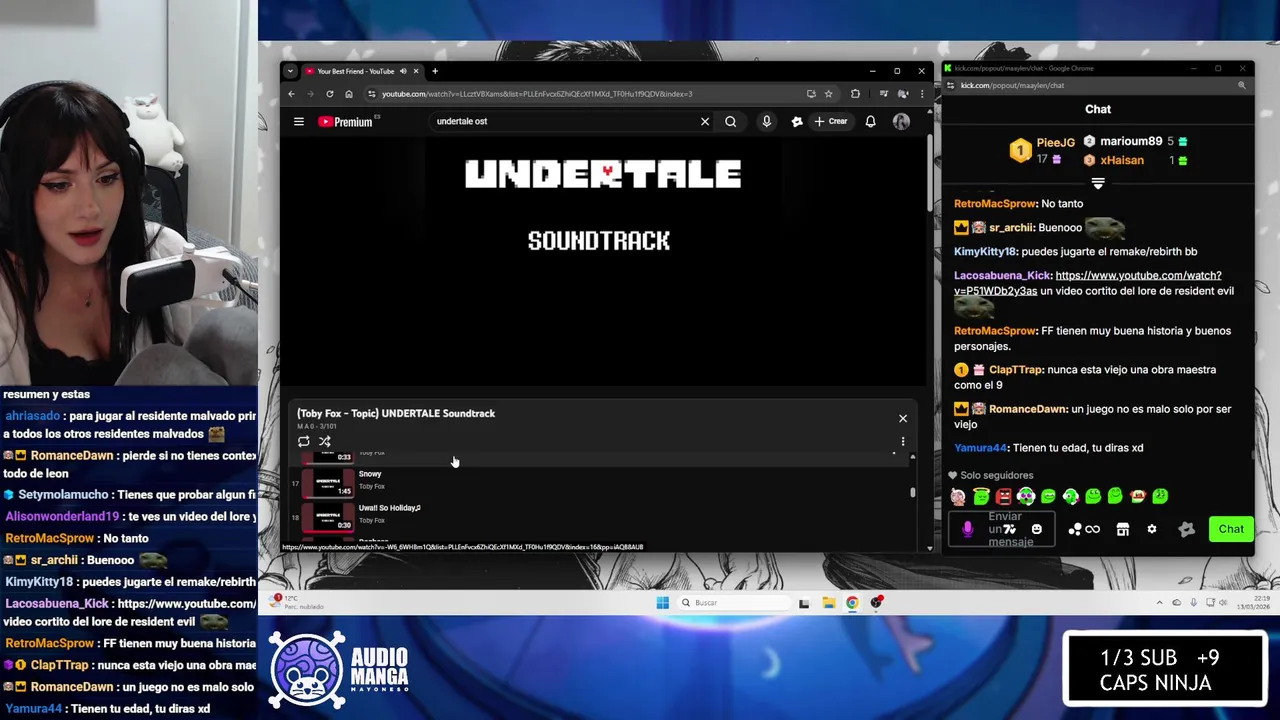Image resolution: width=1280 pixels, height=720 pixels.
Task: Open the Chrome three-dot menu
Action: pos(921,94)
